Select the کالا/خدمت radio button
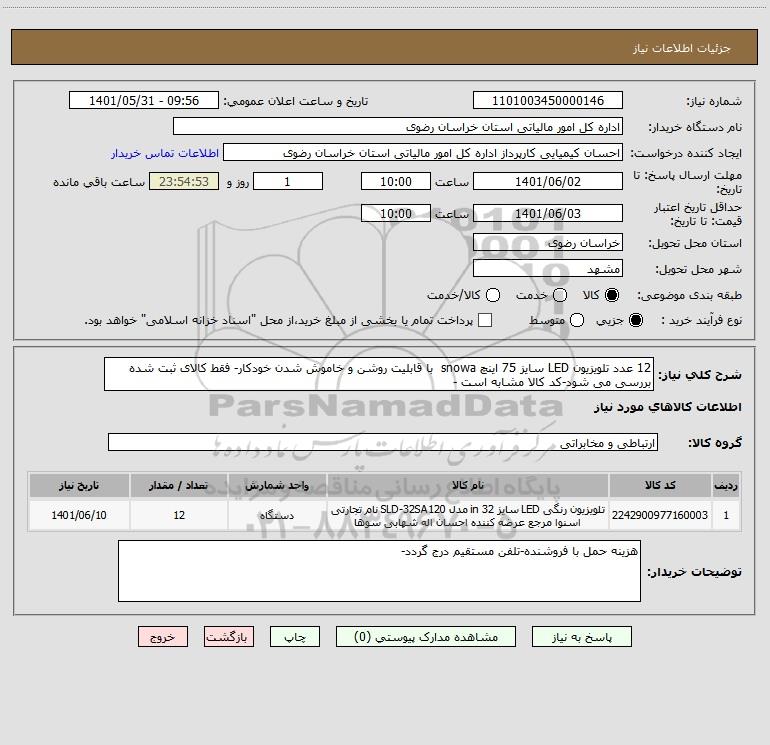The width and height of the screenshot is (770, 745). click(x=493, y=295)
